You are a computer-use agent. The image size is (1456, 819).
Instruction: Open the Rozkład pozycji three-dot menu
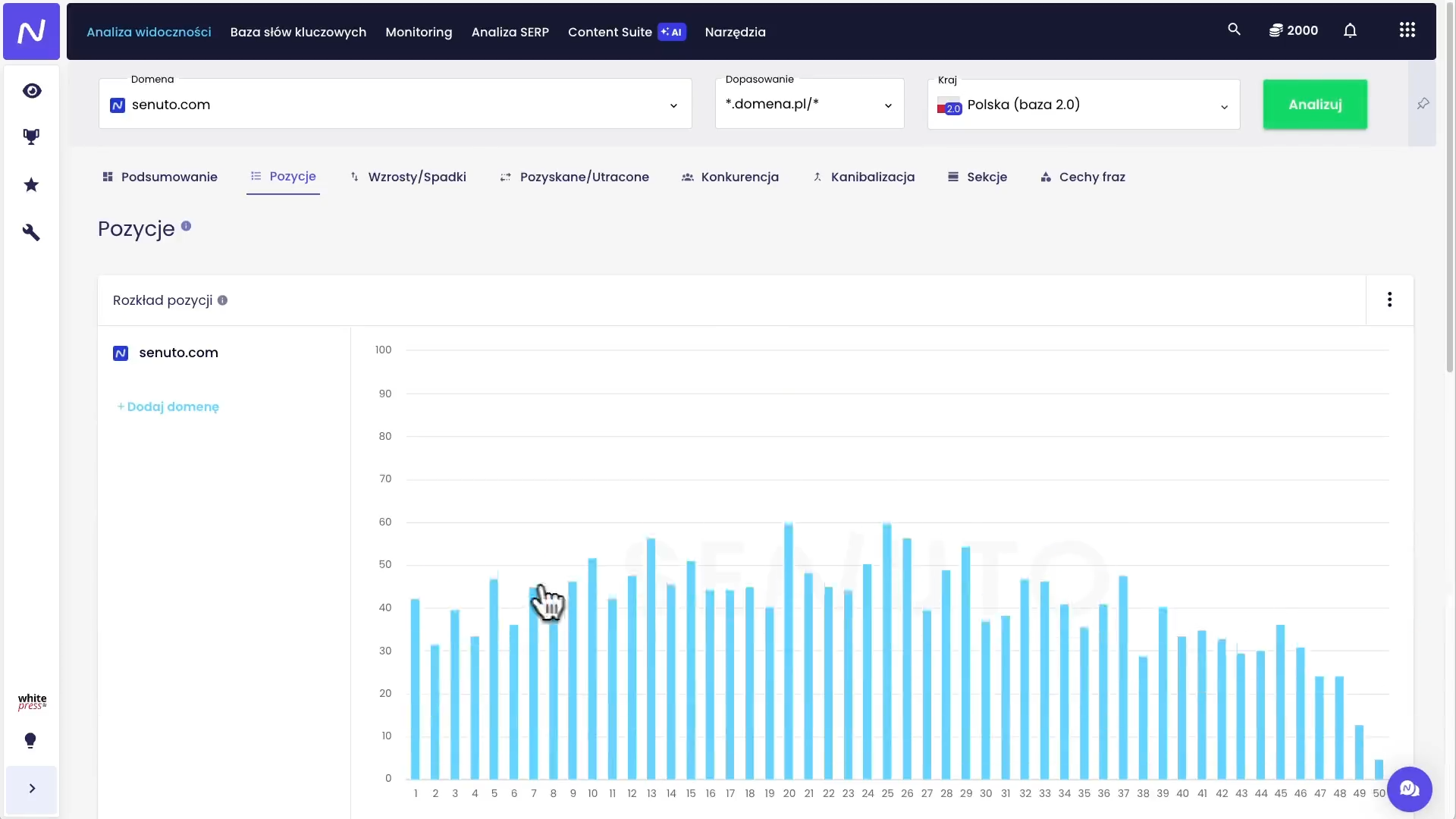1389,300
